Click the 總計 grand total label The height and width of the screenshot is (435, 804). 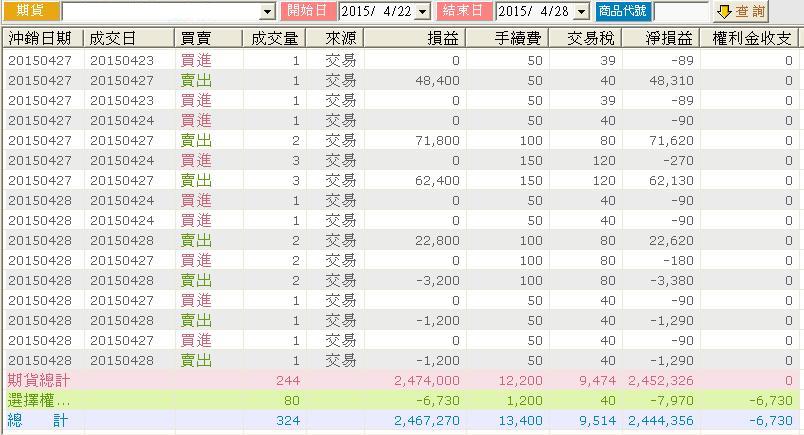(37, 421)
